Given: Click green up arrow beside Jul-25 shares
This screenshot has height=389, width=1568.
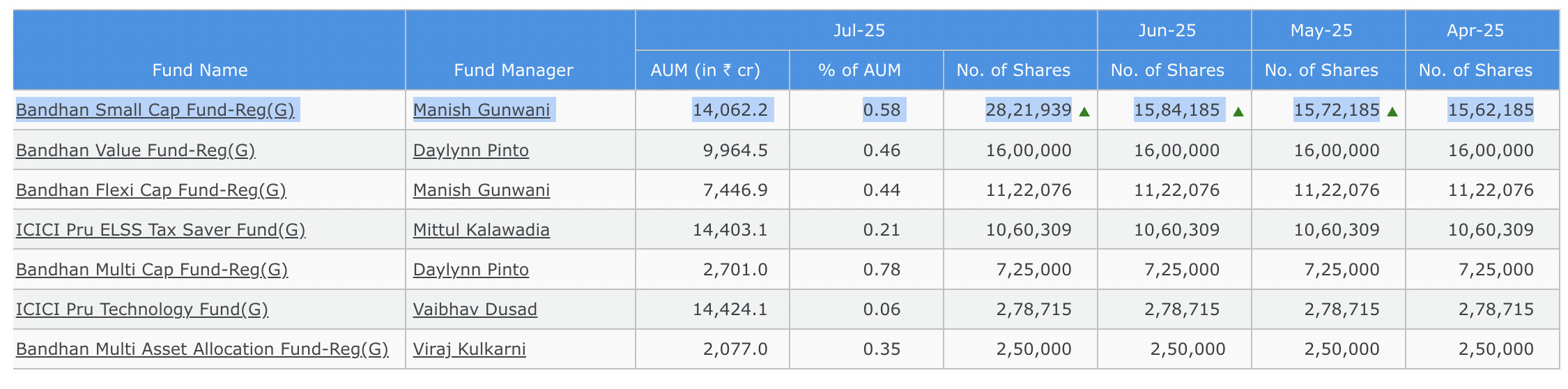Looking at the screenshot, I should pos(1084,111).
